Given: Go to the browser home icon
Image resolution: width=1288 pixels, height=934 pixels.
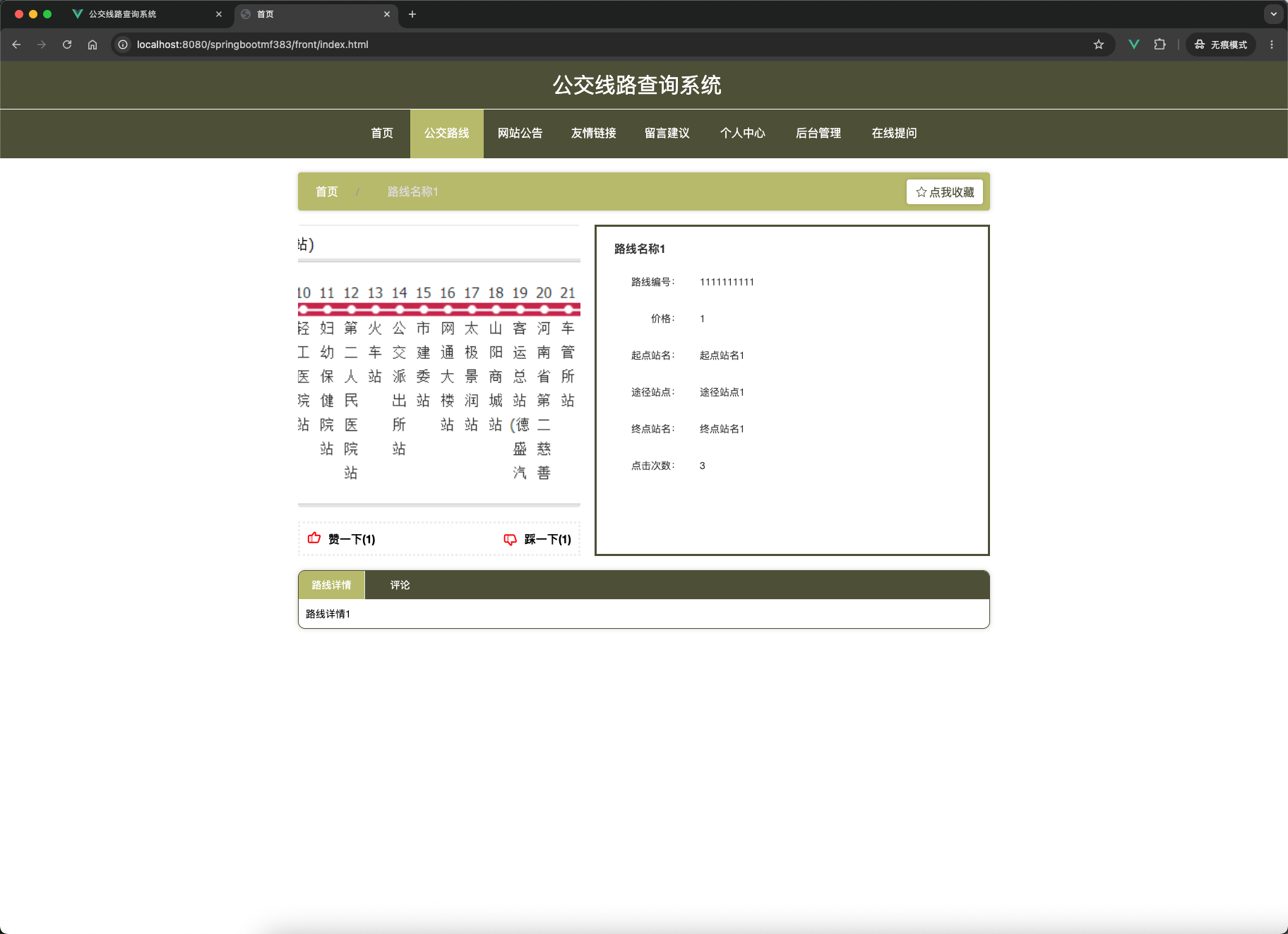Looking at the screenshot, I should pyautogui.click(x=93, y=45).
